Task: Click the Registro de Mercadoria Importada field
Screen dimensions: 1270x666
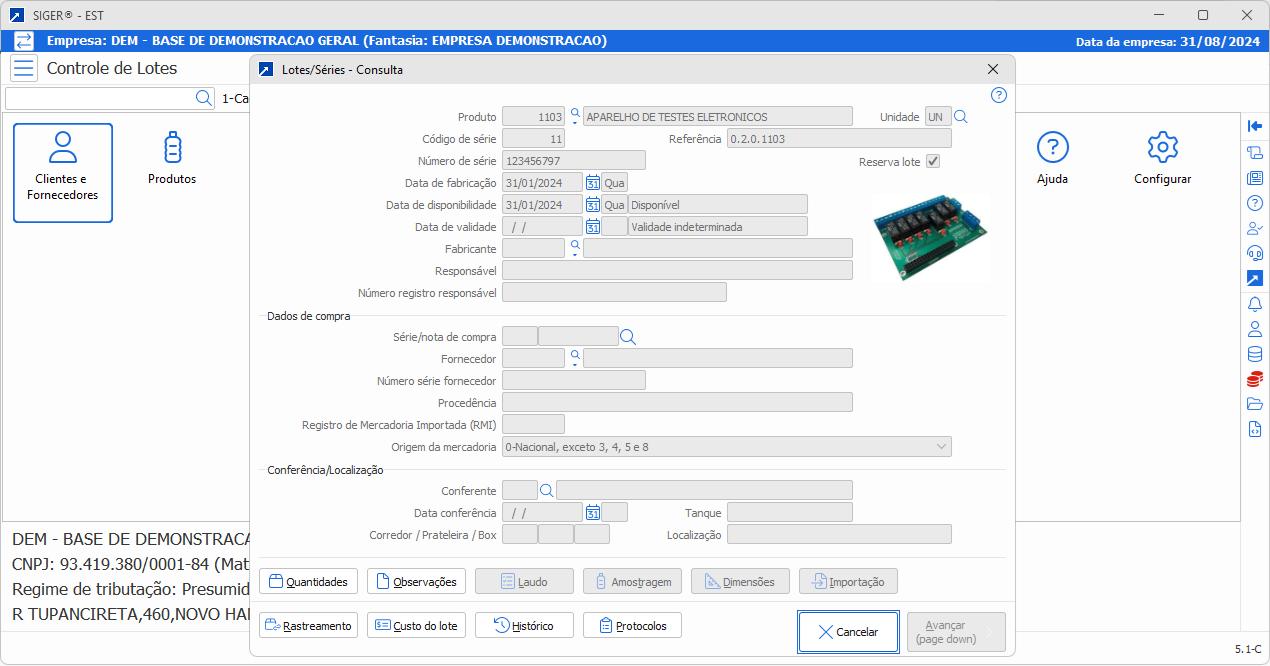Action: [533, 425]
